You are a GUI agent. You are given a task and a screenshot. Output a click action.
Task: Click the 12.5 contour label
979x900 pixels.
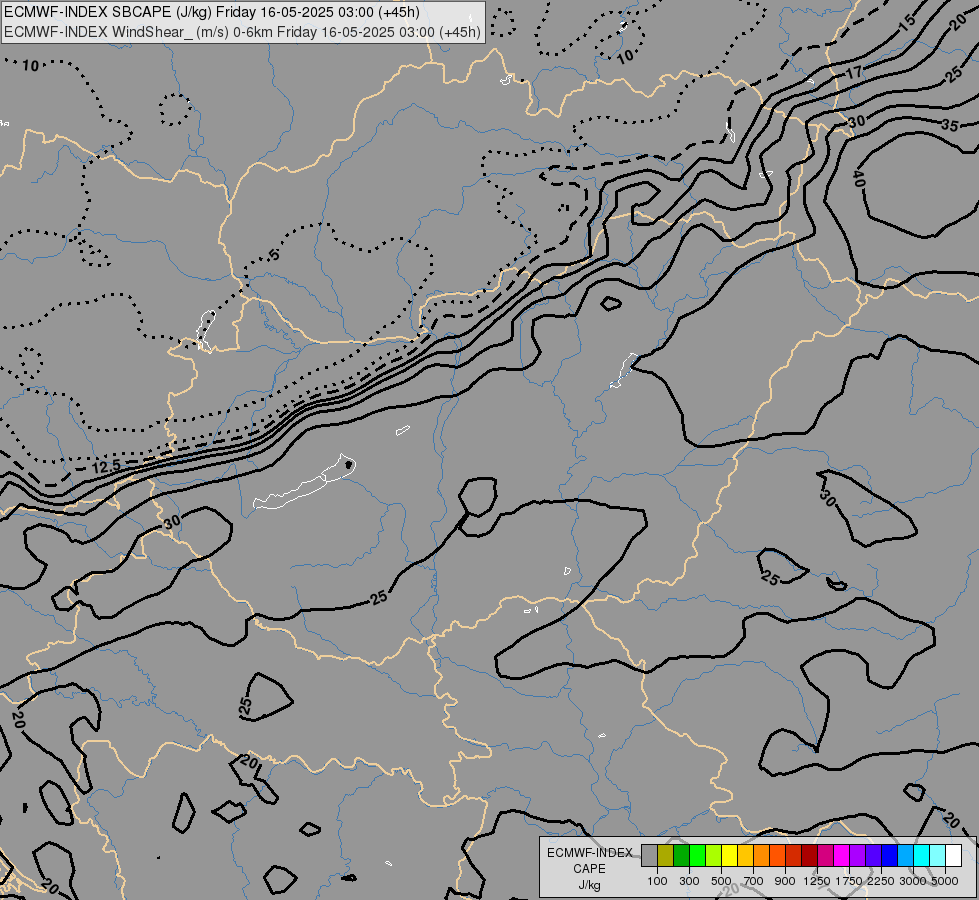(106, 467)
